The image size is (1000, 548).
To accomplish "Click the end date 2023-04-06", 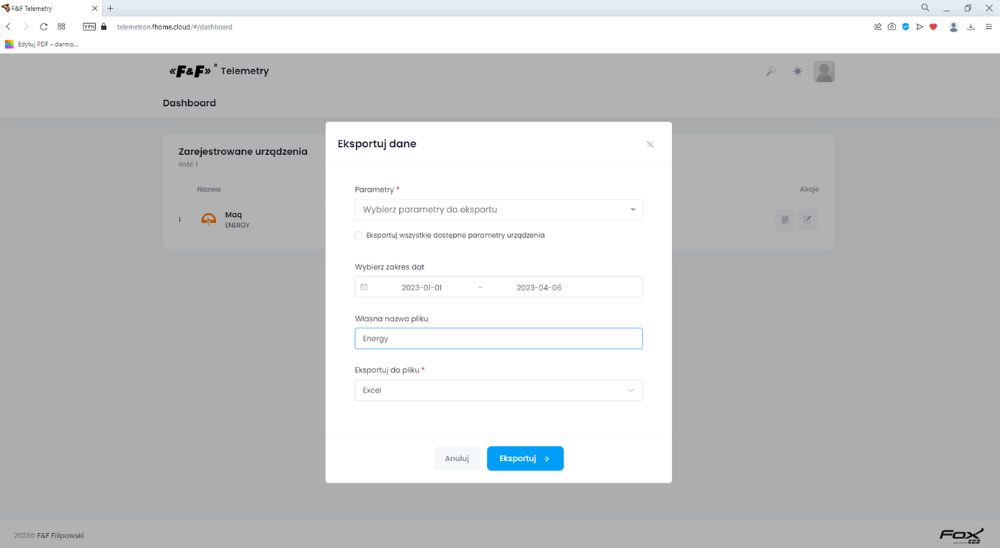I will pos(539,288).
